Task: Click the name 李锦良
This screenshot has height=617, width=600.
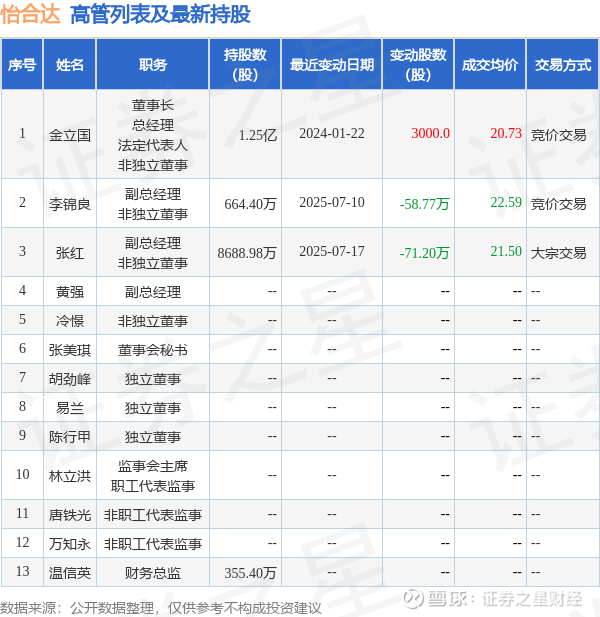Action: (70, 204)
